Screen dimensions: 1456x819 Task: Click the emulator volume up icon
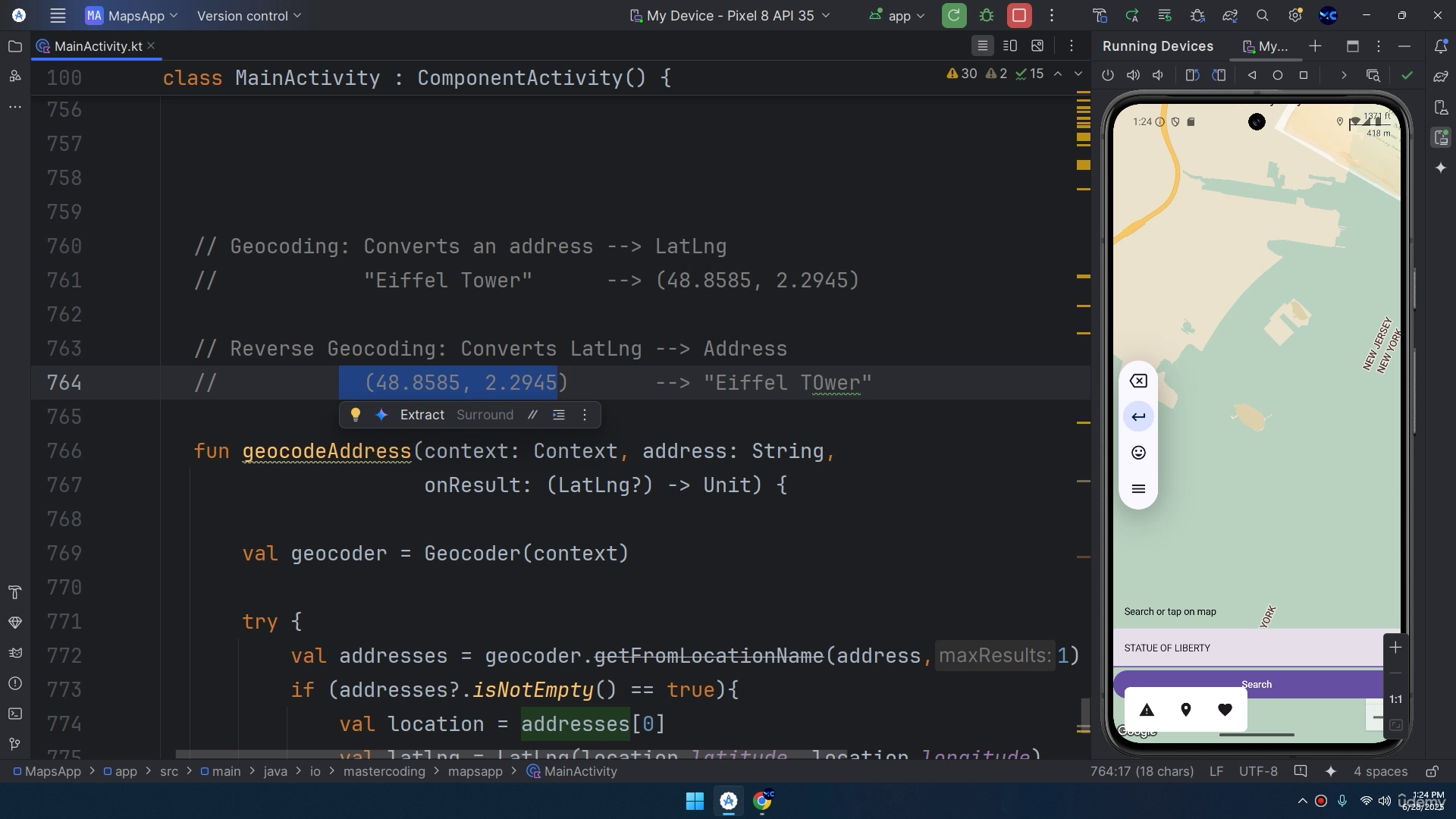pyautogui.click(x=1133, y=75)
